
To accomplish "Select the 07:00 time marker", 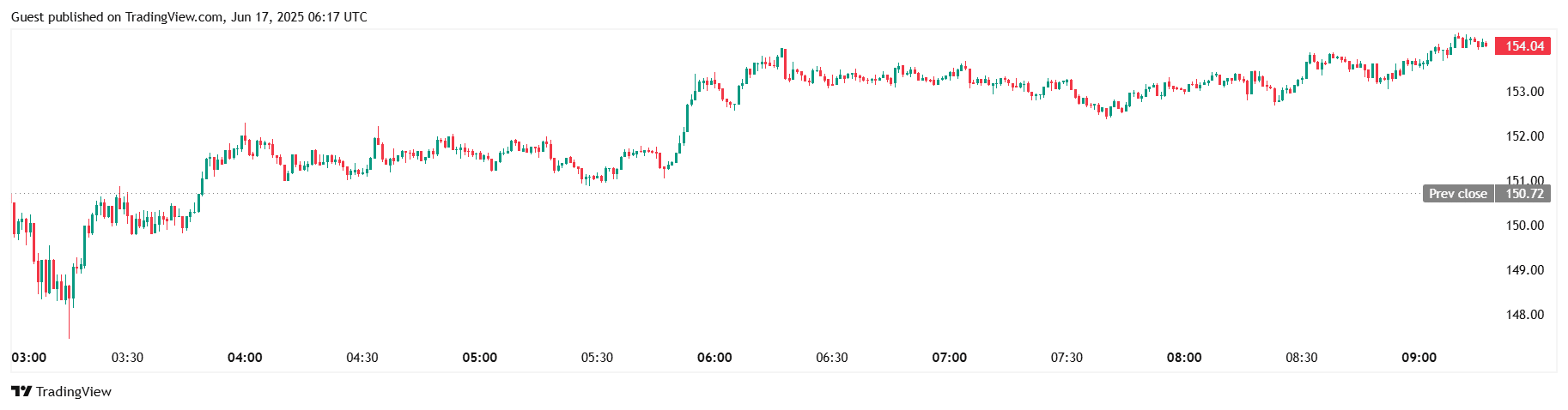I will [x=950, y=358].
